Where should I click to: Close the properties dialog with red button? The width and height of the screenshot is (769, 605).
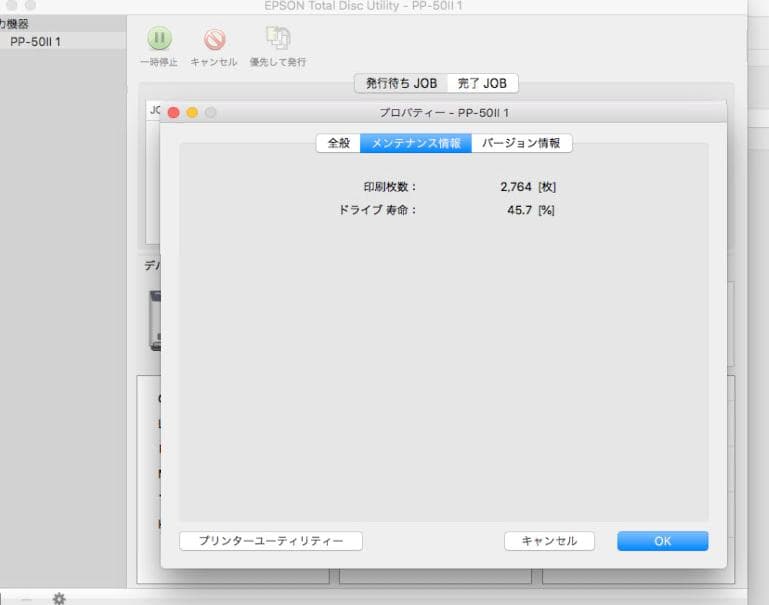coord(174,113)
